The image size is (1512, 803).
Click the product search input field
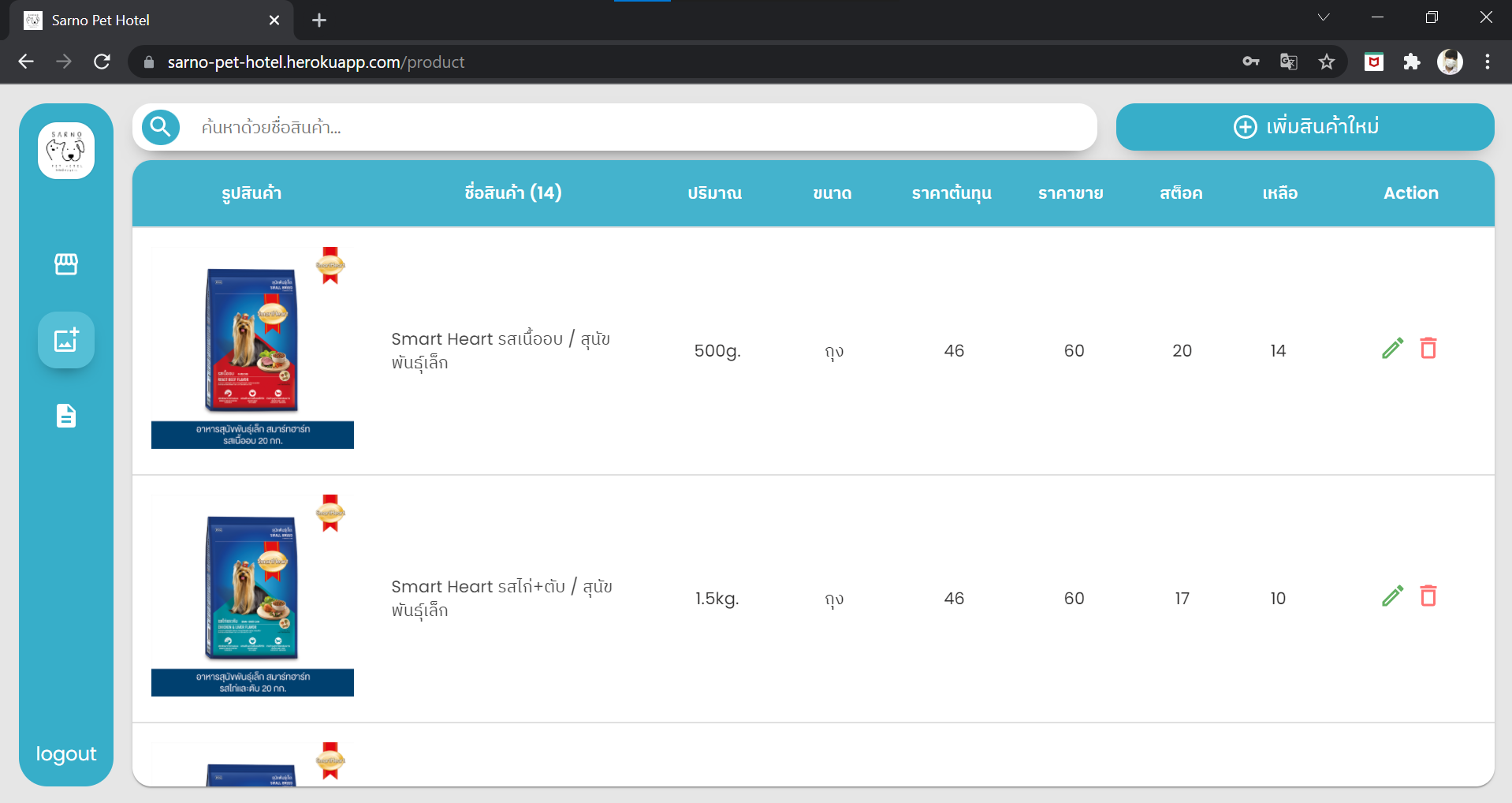click(552, 127)
